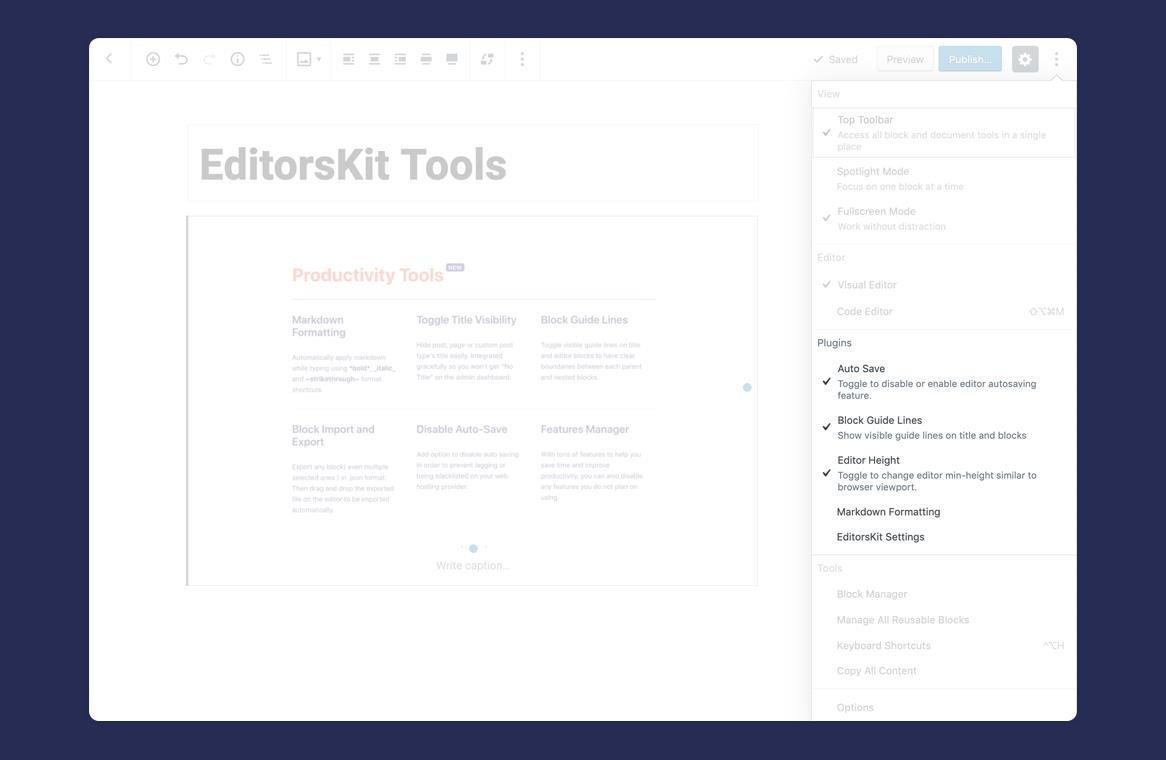Open block toolbar more options menu
This screenshot has width=1166, height=760.
pos(522,59)
